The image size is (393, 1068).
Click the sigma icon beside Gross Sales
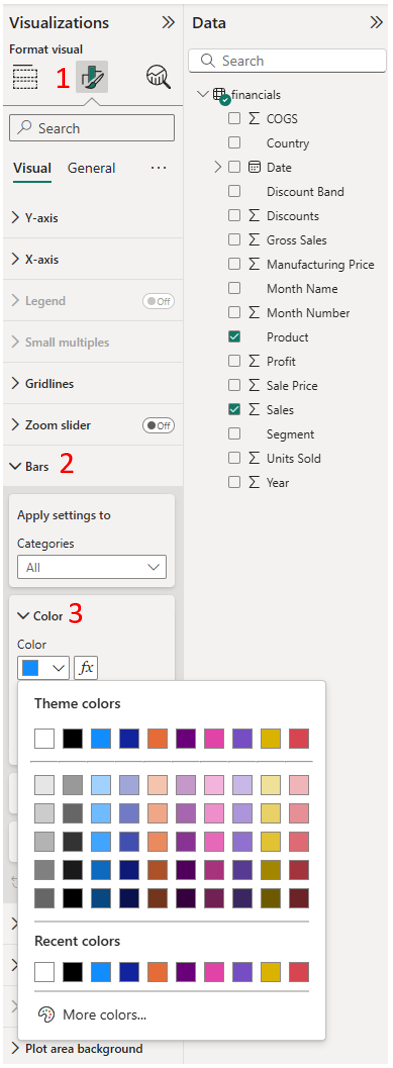click(x=254, y=240)
